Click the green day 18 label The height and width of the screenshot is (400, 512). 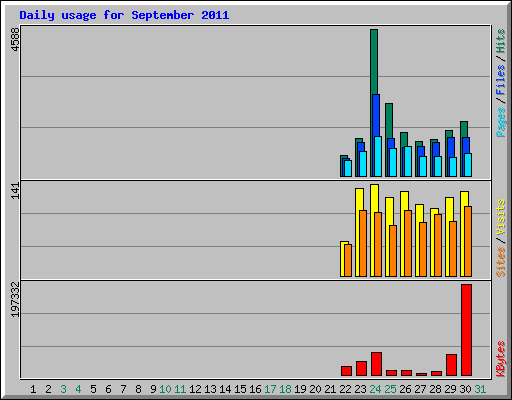pos(285,389)
